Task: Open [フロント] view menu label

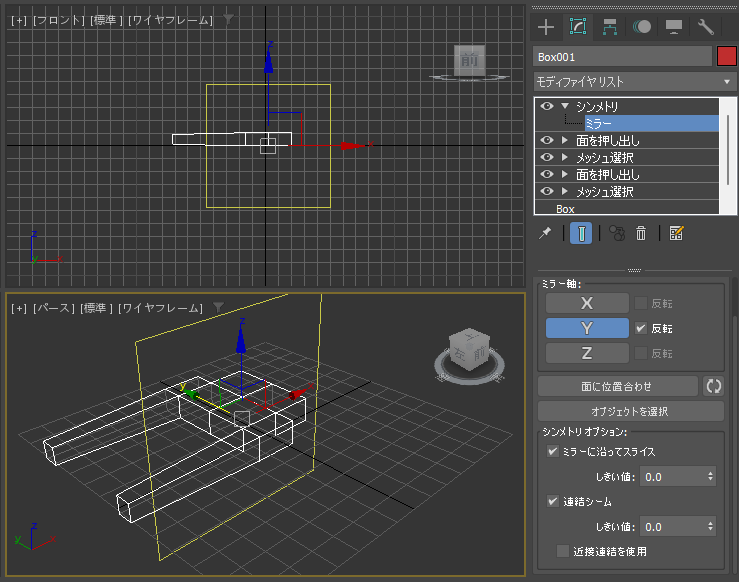Action: [58, 20]
